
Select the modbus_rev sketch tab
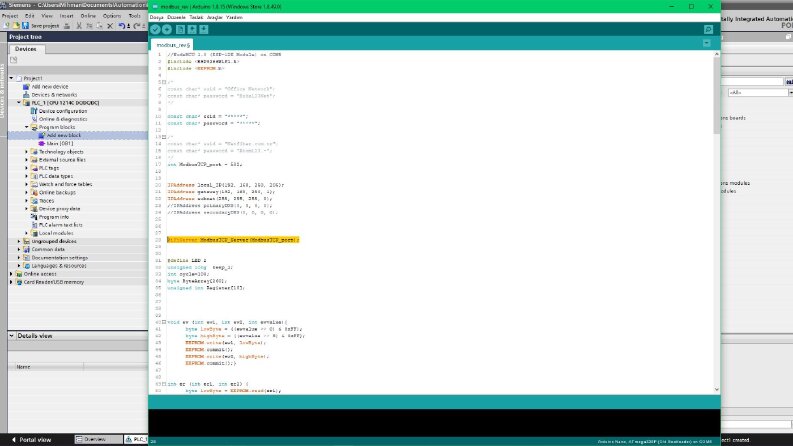(x=172, y=45)
